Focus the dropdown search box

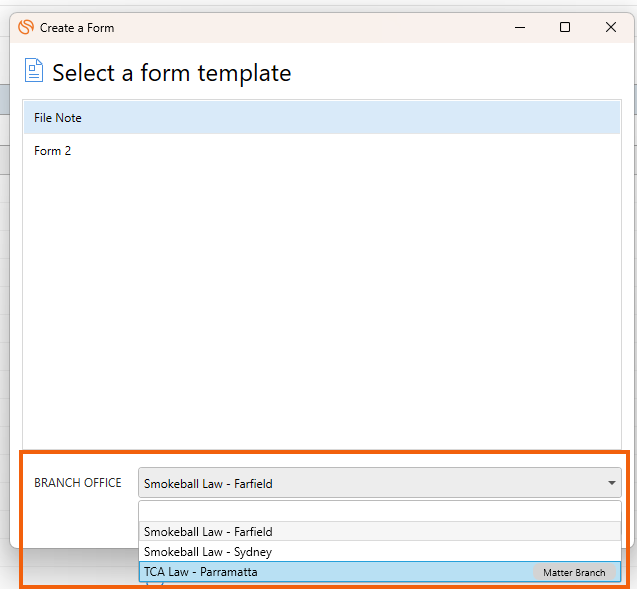[380, 511]
